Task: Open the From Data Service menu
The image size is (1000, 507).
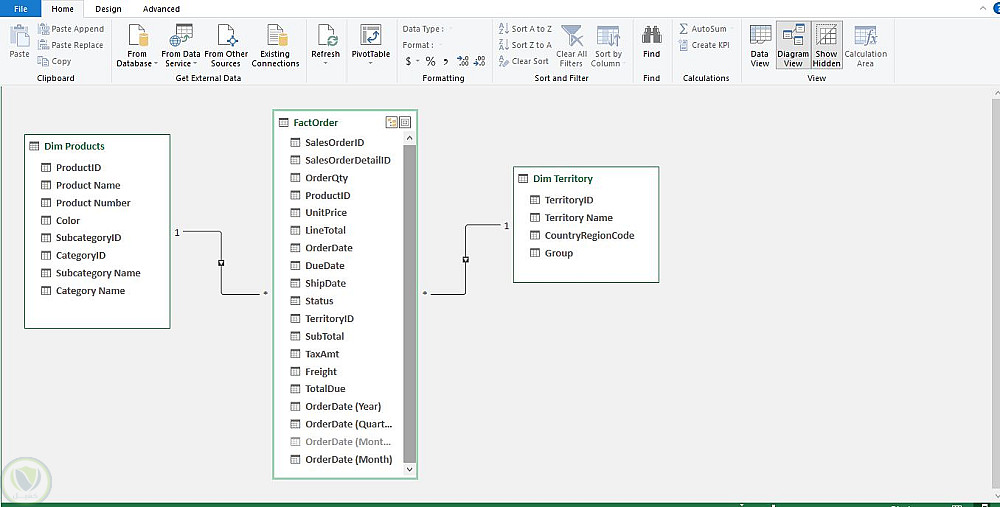Action: click(x=181, y=46)
